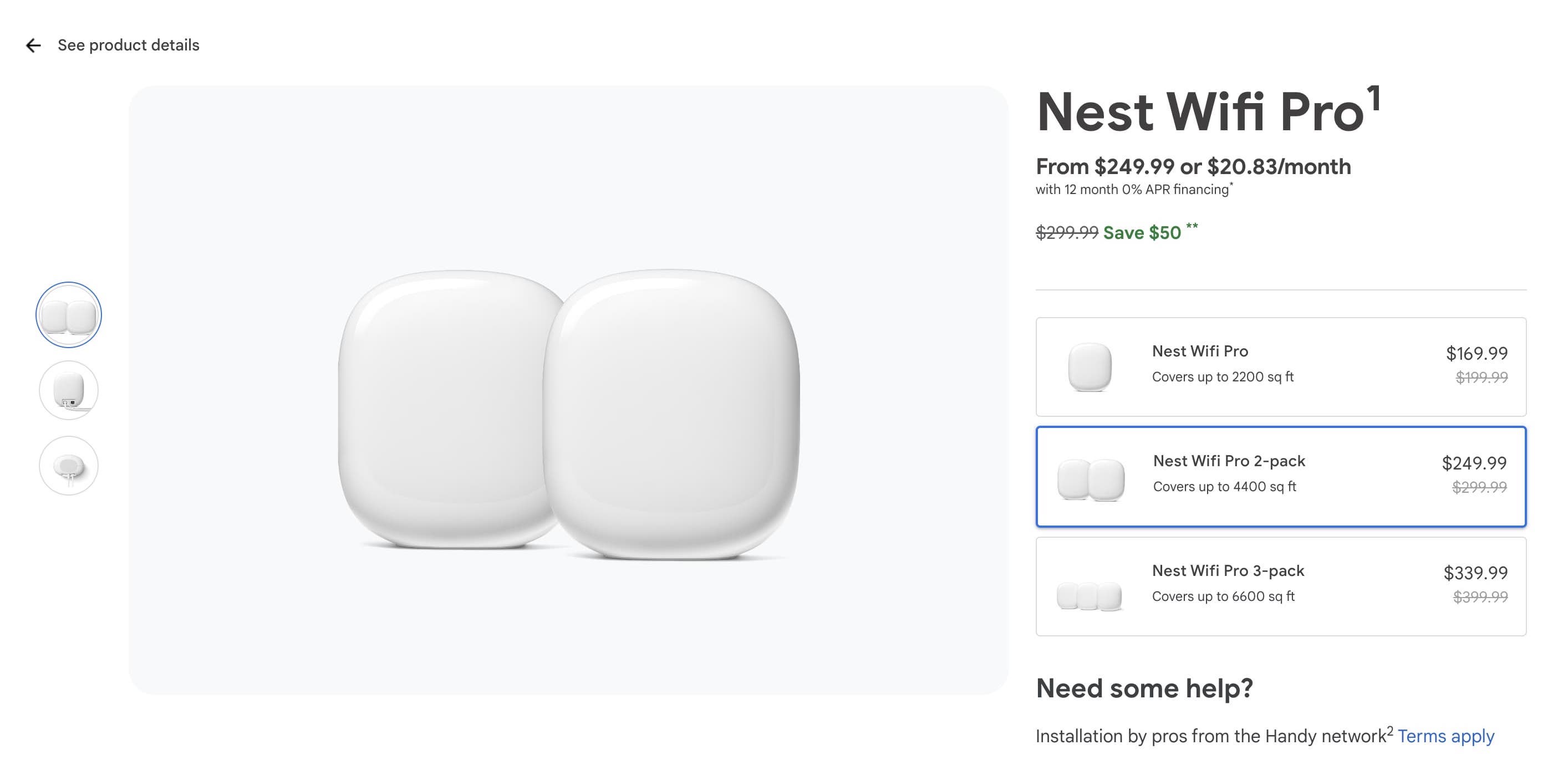Click the single router icon in first option

pyautogui.click(x=1090, y=367)
